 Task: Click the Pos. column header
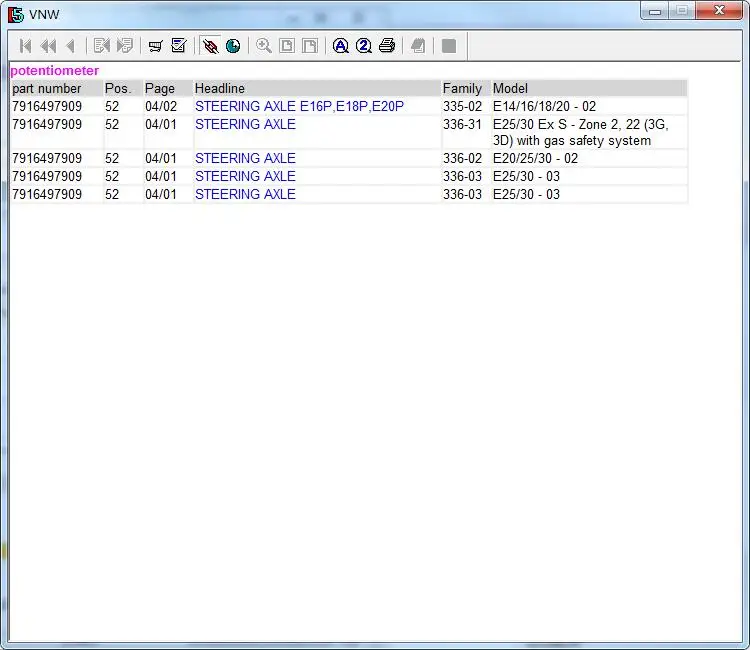click(118, 88)
